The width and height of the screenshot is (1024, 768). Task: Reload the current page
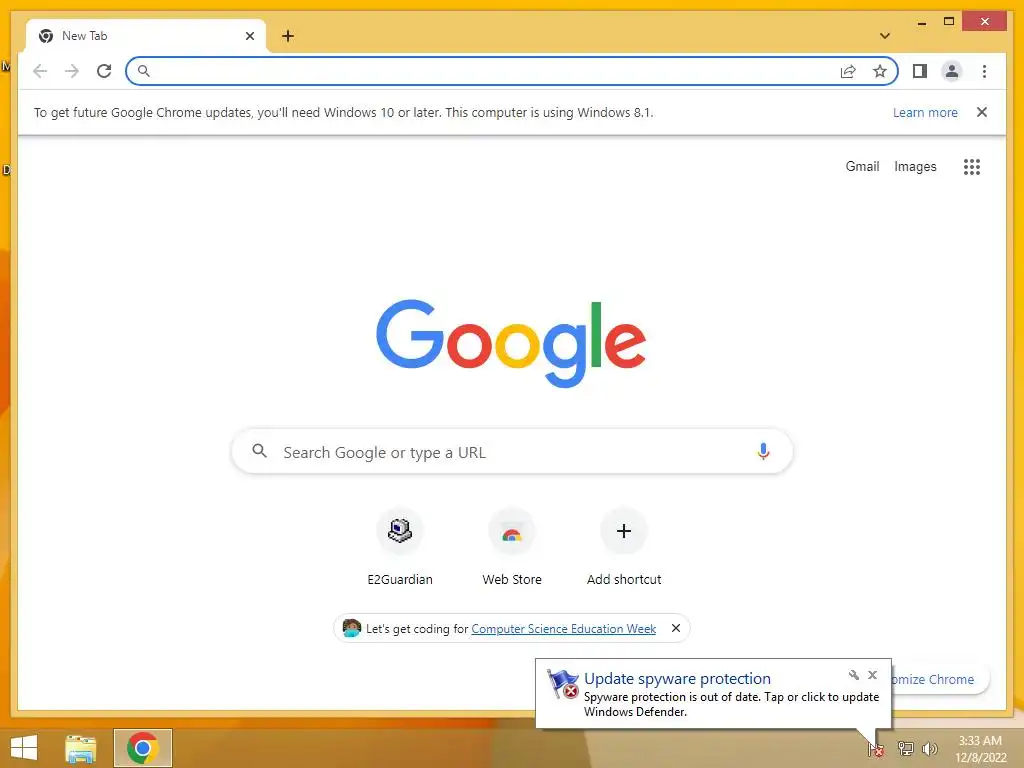(104, 71)
